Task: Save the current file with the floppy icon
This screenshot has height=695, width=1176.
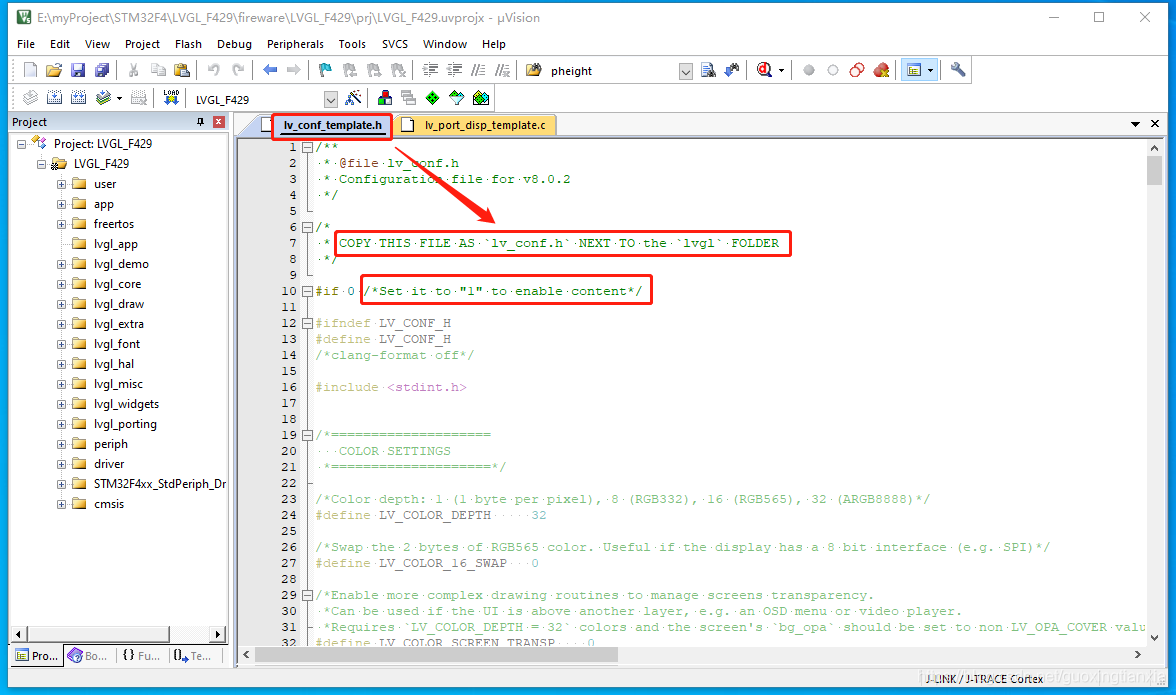Action: pyautogui.click(x=78, y=70)
